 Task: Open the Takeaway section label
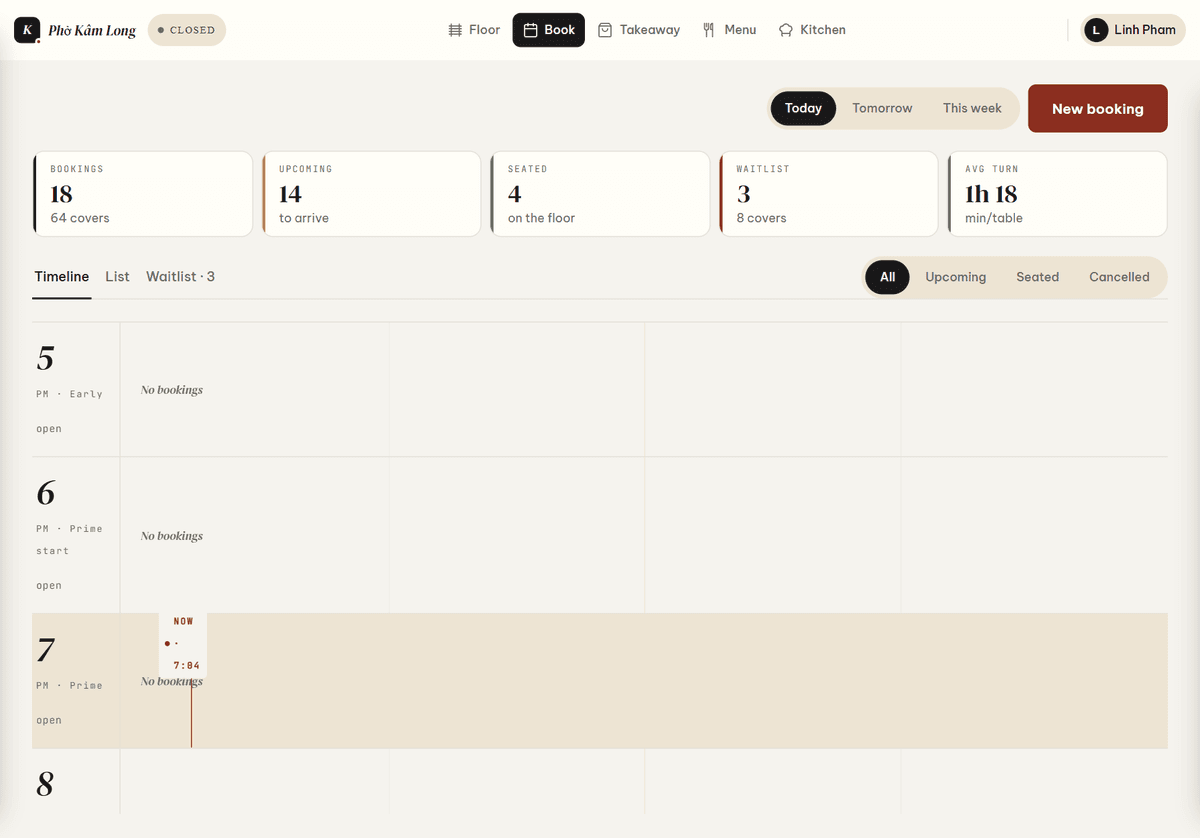(x=650, y=30)
